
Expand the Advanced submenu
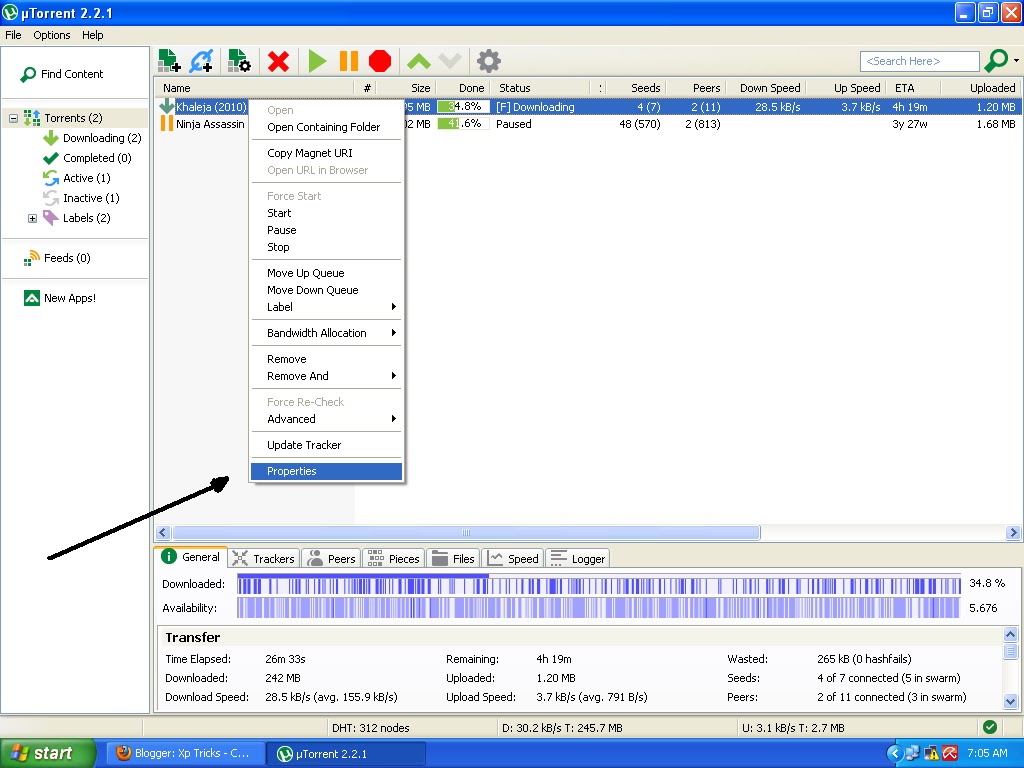click(326, 420)
